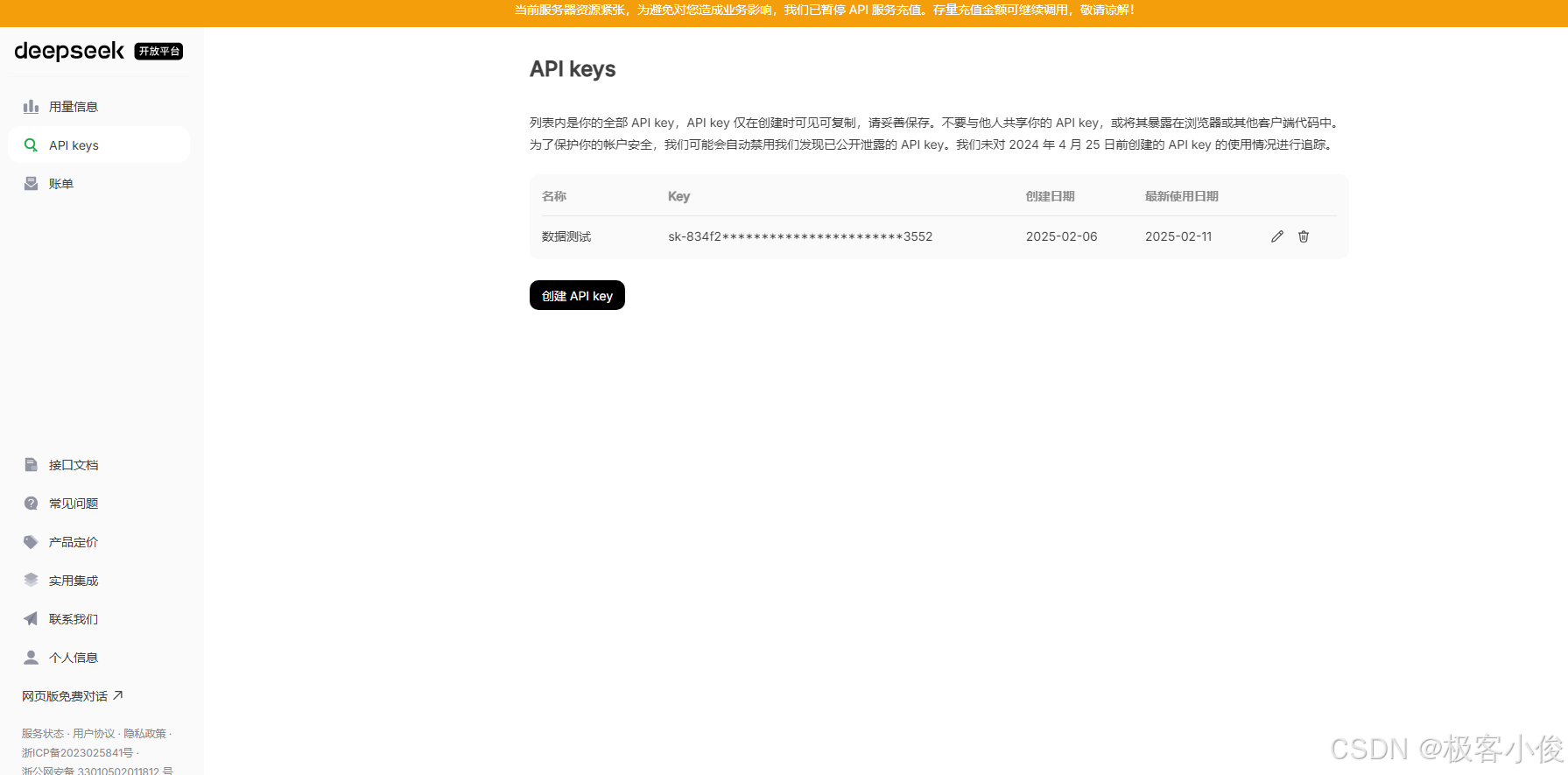Open the 网页版免费对话 link

click(73, 696)
